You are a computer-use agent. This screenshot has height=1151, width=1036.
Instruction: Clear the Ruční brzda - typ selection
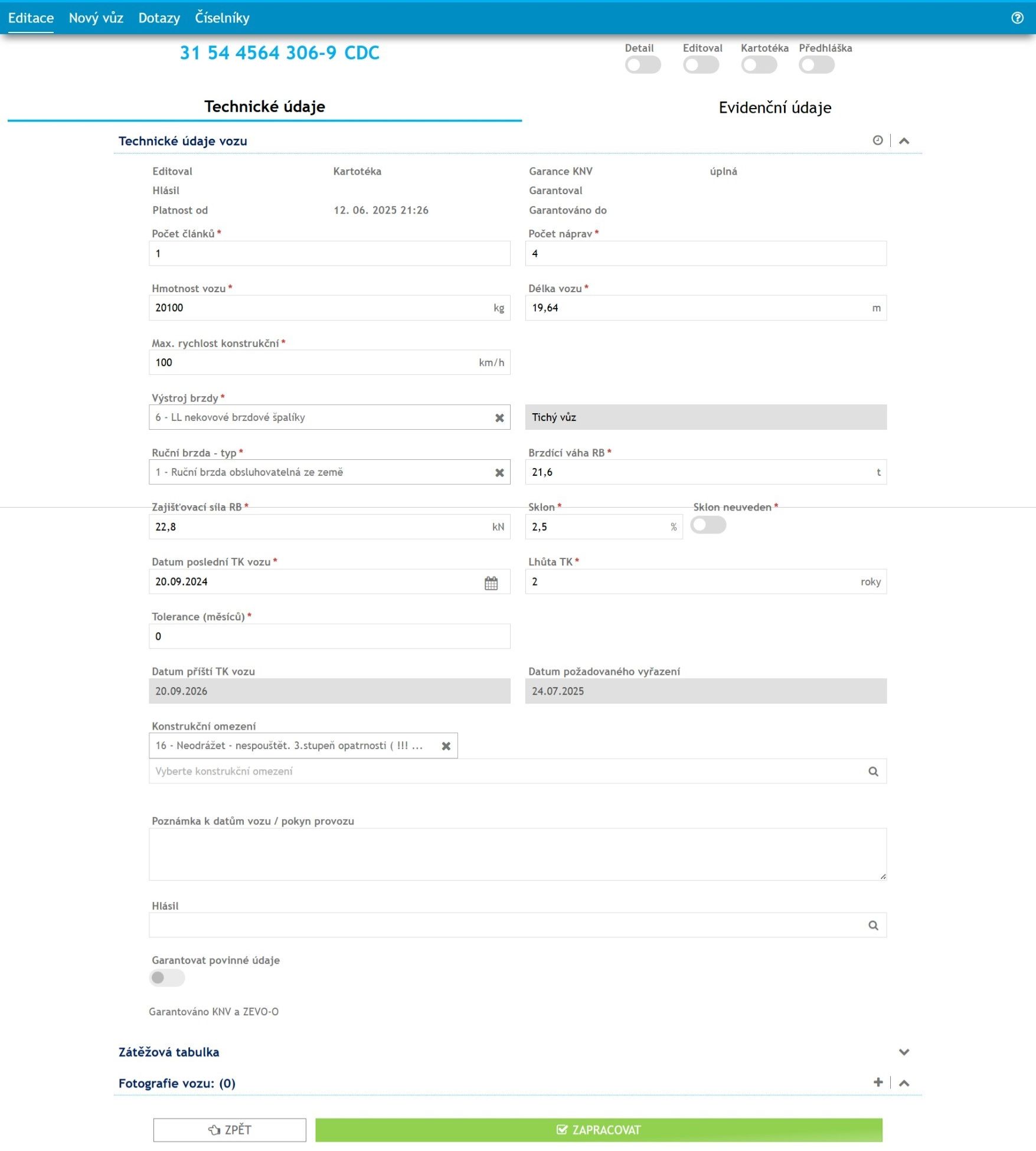coord(499,473)
